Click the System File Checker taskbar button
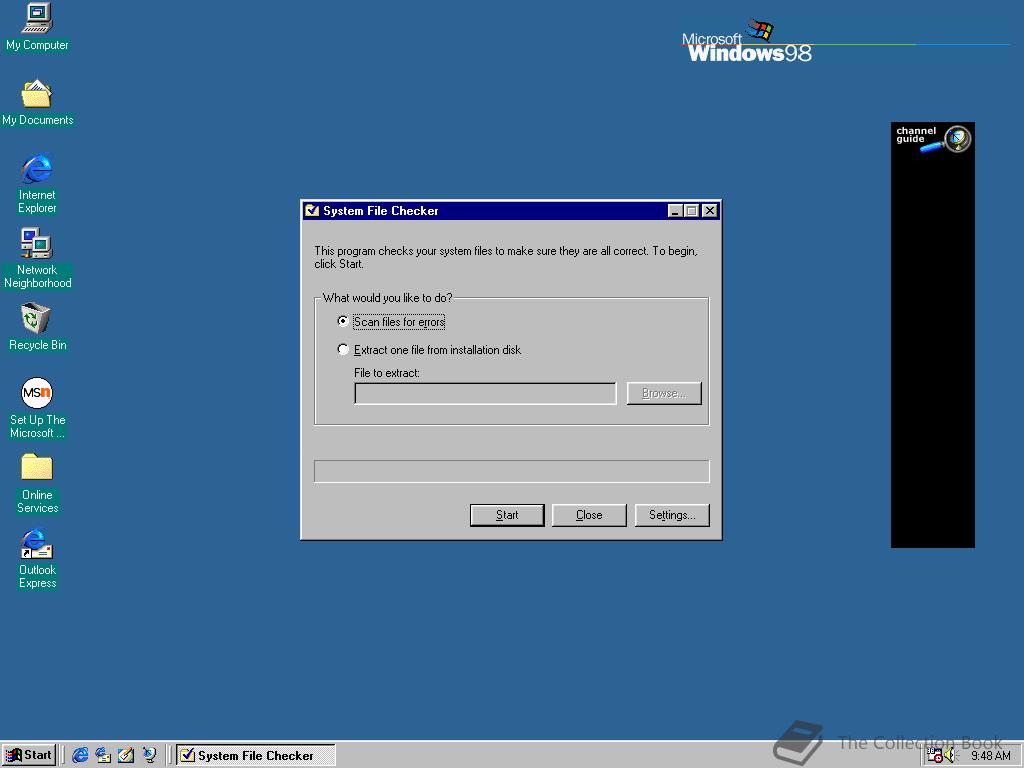 [x=256, y=755]
